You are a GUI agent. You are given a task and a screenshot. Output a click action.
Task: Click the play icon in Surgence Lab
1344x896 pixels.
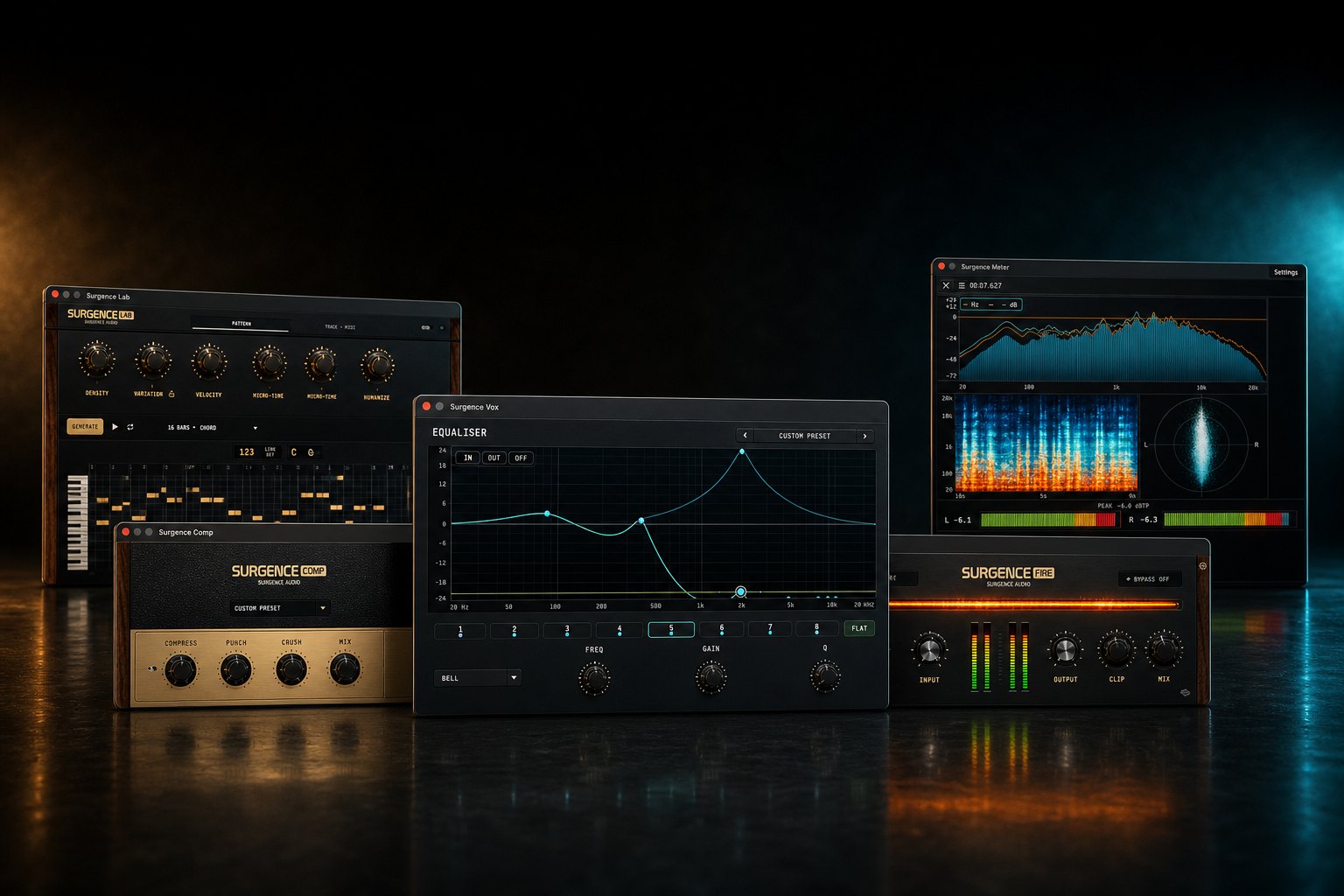point(115,427)
